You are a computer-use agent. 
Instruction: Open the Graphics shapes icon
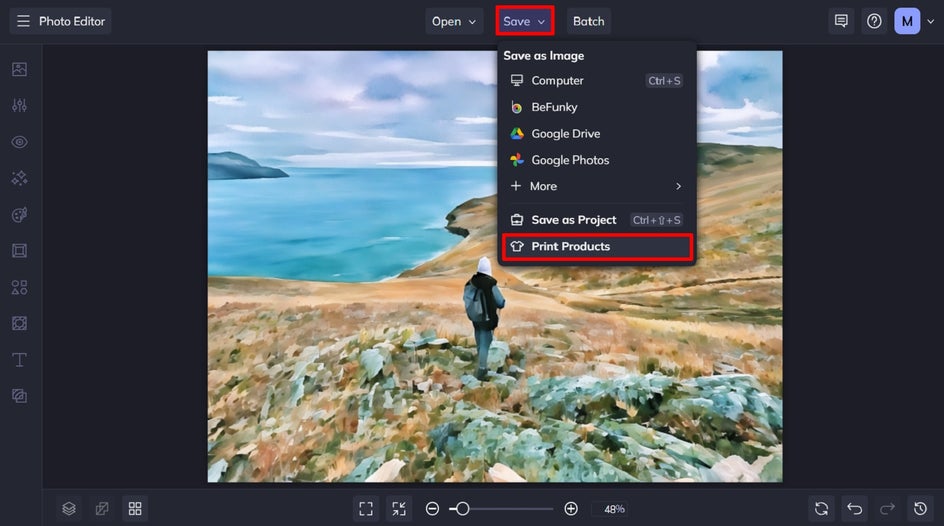(x=19, y=287)
